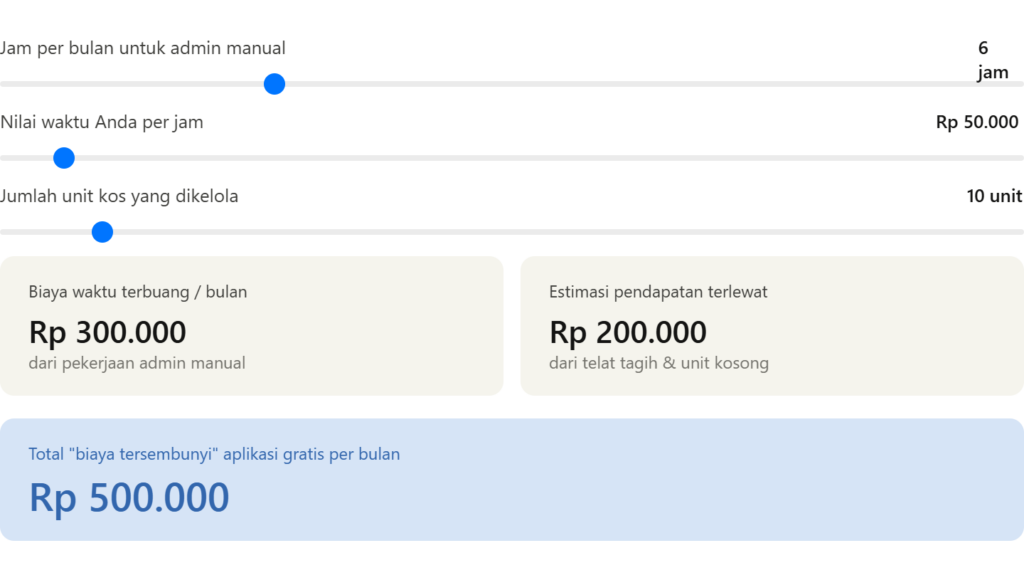Click the "dari pekerjaan admin manual" caption
The image size is (1024, 575).
click(x=137, y=363)
